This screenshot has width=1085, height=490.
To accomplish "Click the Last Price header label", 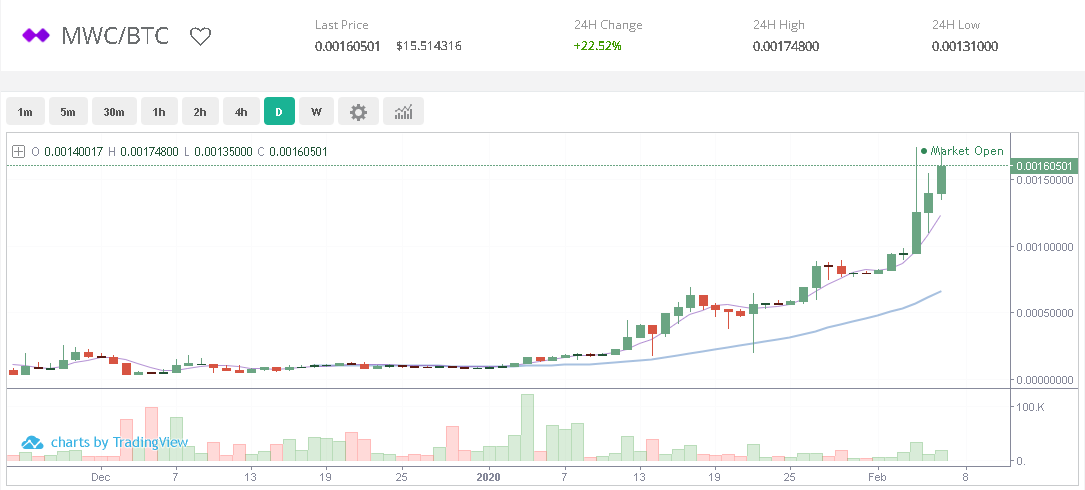I will pos(342,25).
